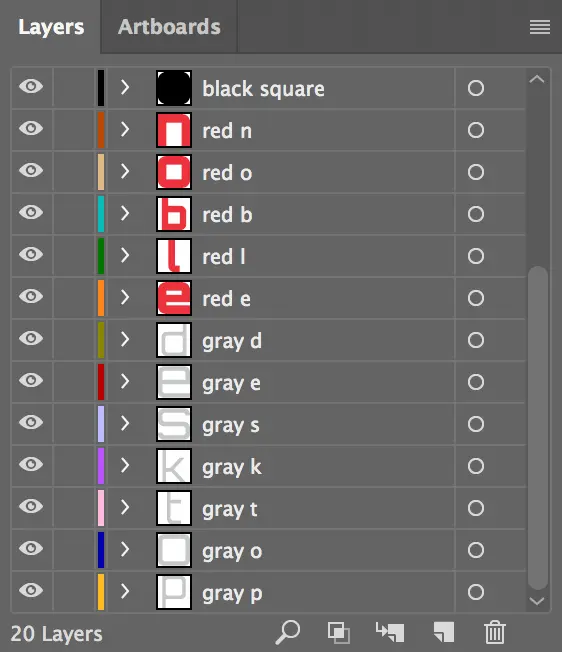This screenshot has width=562, height=652.
Task: Hide the red o layer
Action: tap(31, 170)
